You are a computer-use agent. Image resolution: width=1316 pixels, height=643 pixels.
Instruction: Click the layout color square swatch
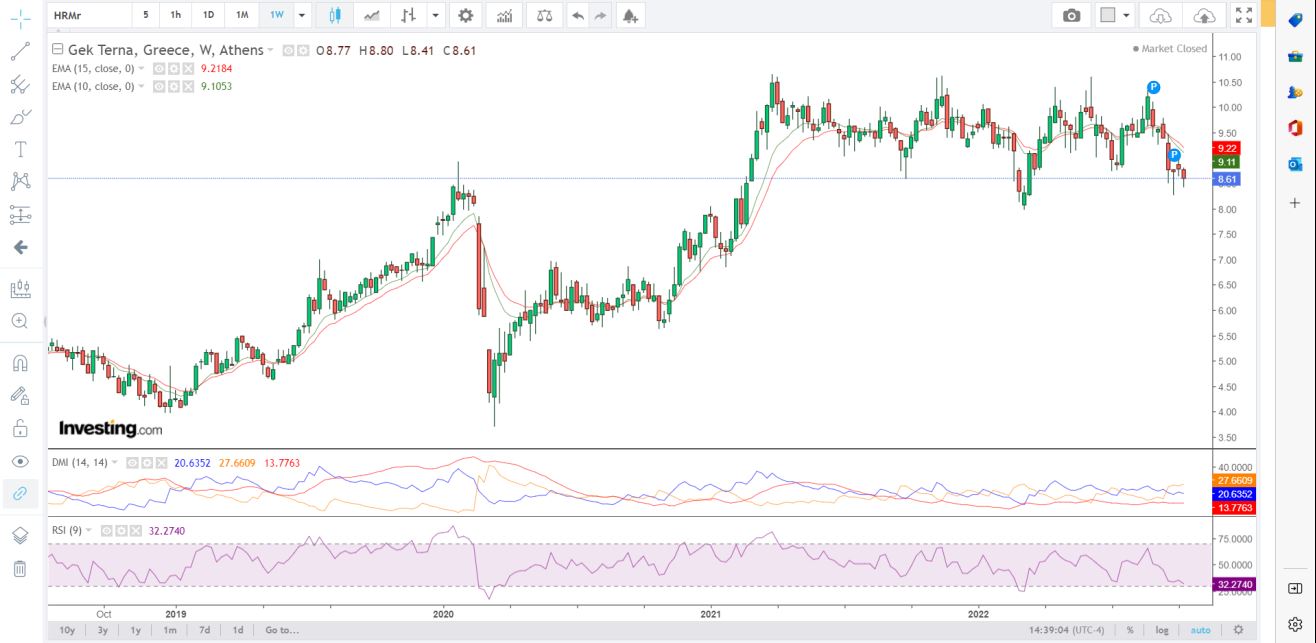pos(1107,15)
